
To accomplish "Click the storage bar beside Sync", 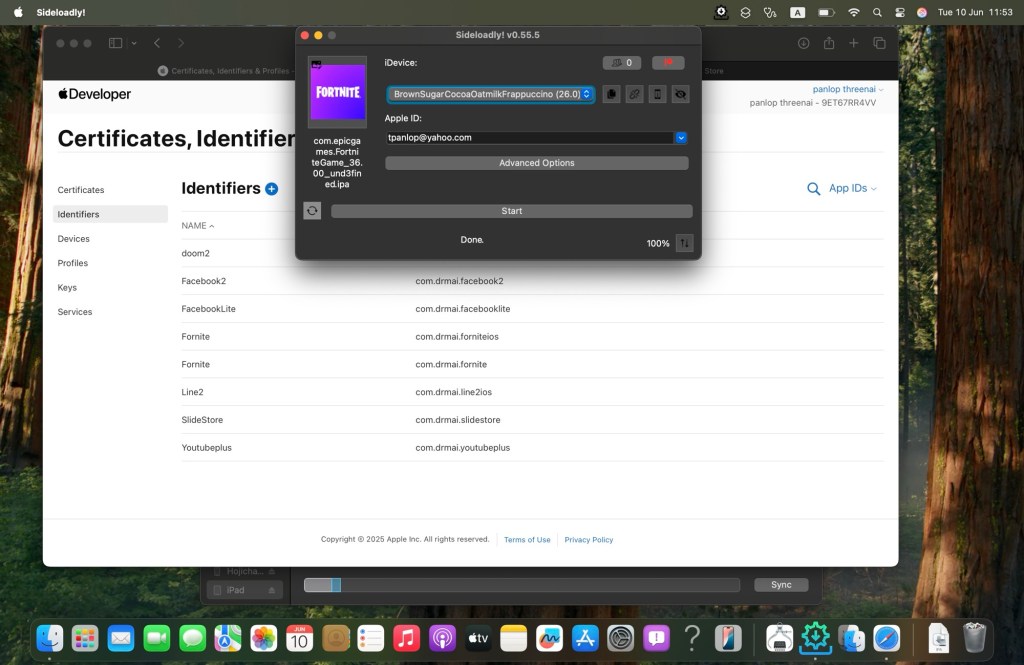I will [x=522, y=585].
